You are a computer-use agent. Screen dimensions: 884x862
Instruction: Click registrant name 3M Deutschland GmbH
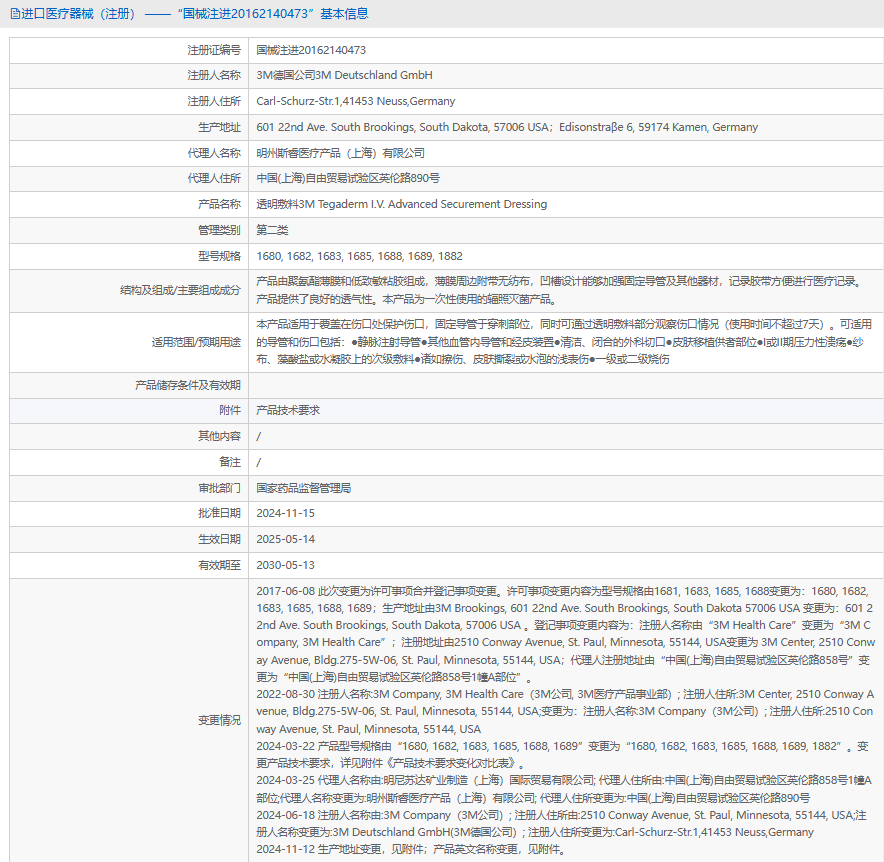pyautogui.click(x=344, y=75)
